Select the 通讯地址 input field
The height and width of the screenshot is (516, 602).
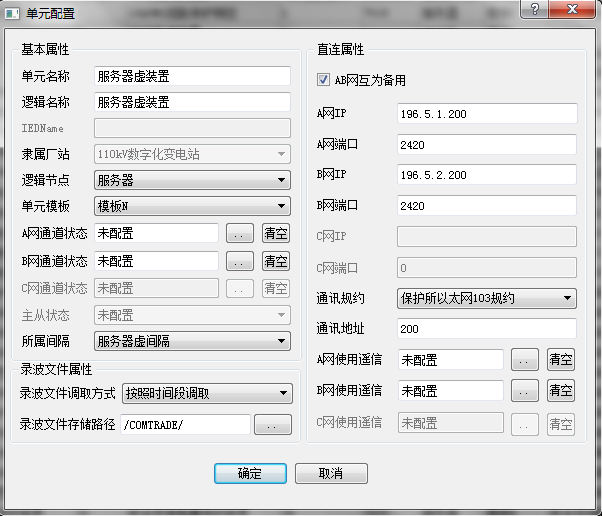pyautogui.click(x=487, y=329)
